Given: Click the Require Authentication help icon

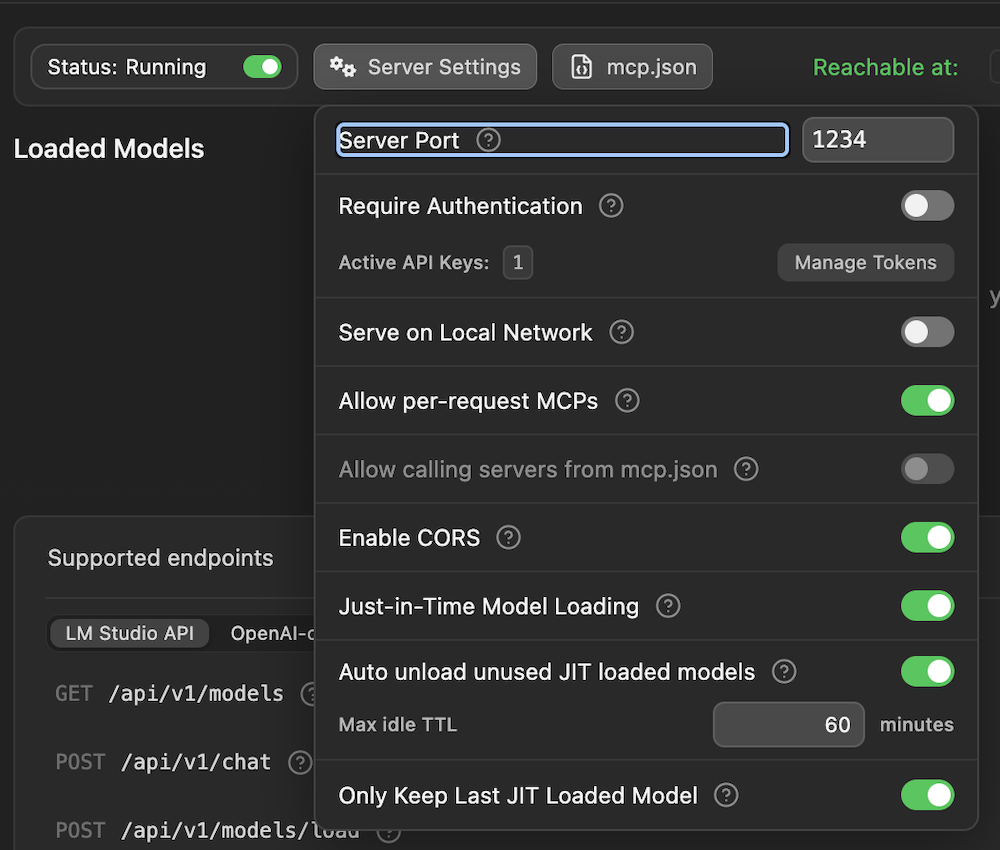Looking at the screenshot, I should pyautogui.click(x=611, y=206).
